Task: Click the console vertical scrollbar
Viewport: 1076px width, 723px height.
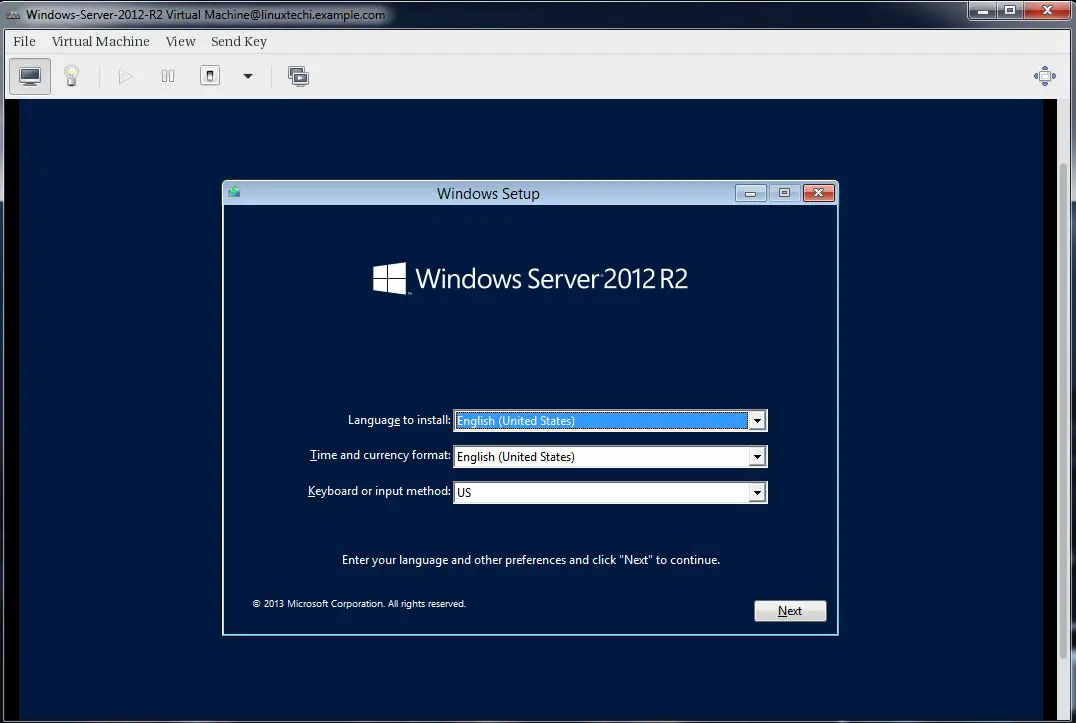Action: point(1064,410)
